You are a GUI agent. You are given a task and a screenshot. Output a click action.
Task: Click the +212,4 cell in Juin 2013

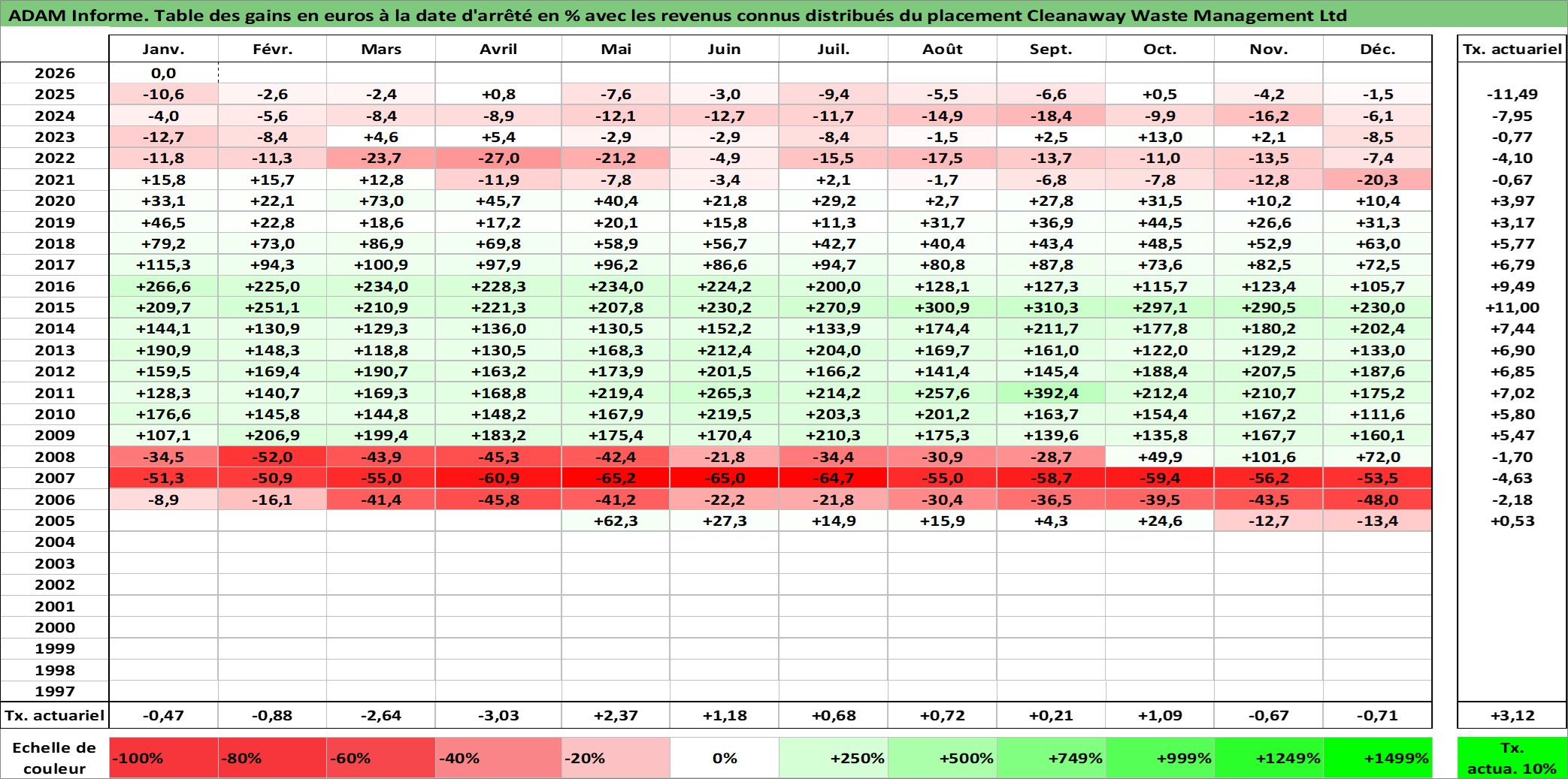[x=724, y=350]
